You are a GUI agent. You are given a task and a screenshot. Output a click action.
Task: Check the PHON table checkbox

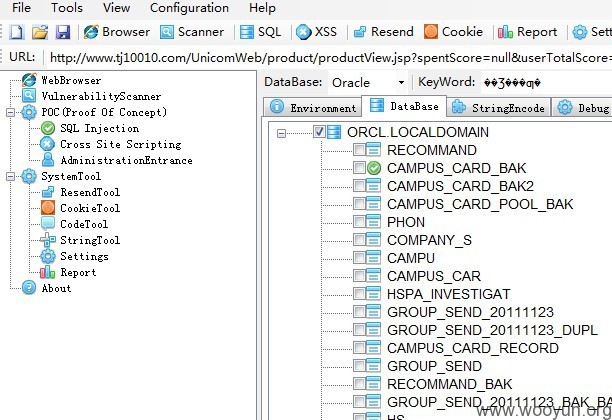coord(359,221)
